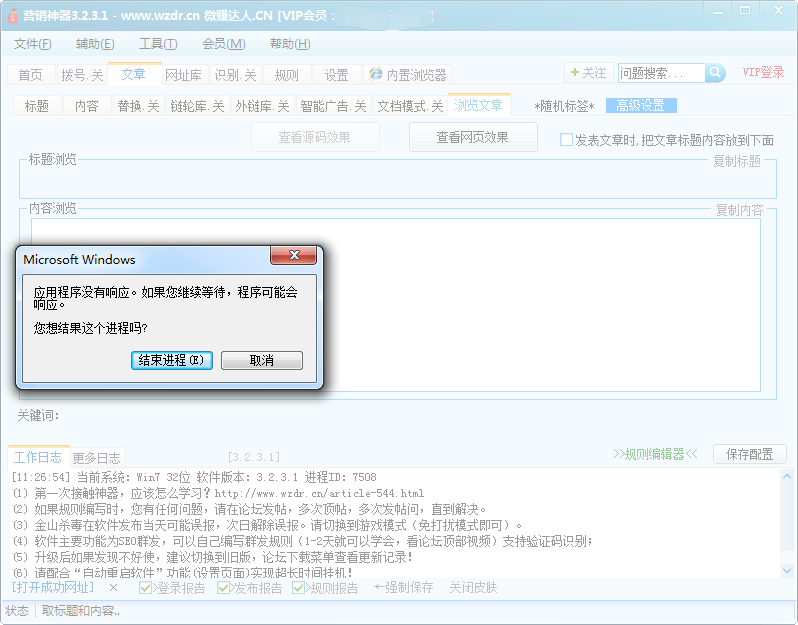Switch to the 首页 tab
798x625 pixels.
pos(31,75)
